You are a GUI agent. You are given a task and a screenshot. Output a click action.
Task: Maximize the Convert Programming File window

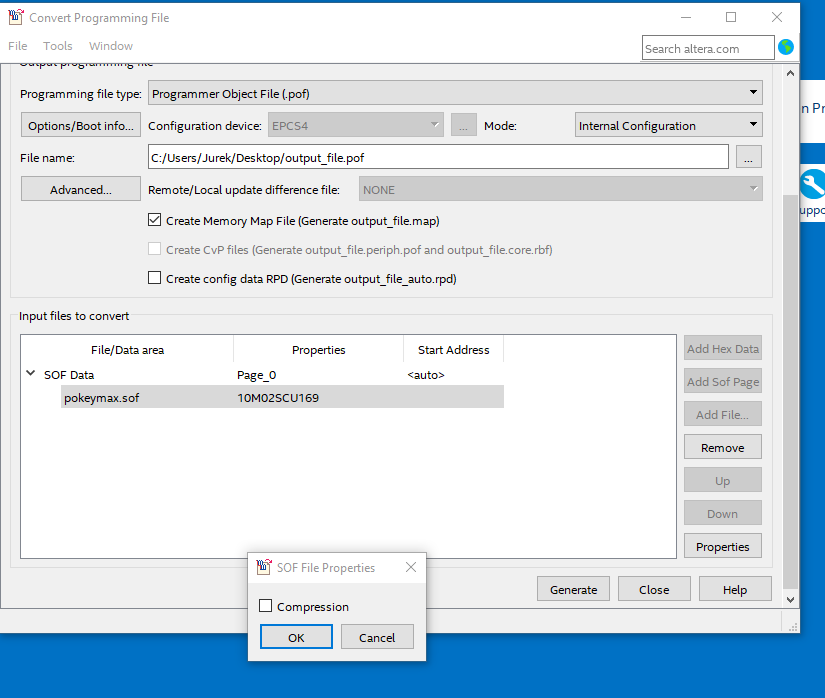click(731, 17)
